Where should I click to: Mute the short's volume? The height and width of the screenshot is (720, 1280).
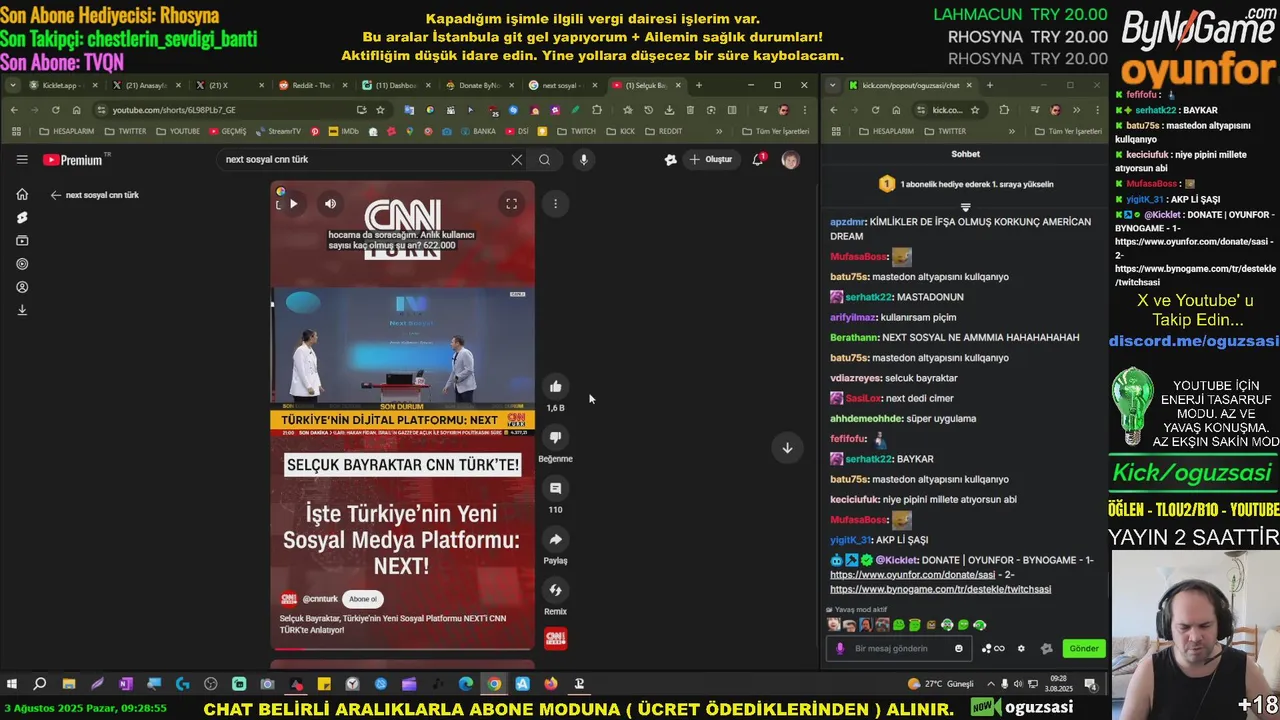pyautogui.click(x=330, y=204)
